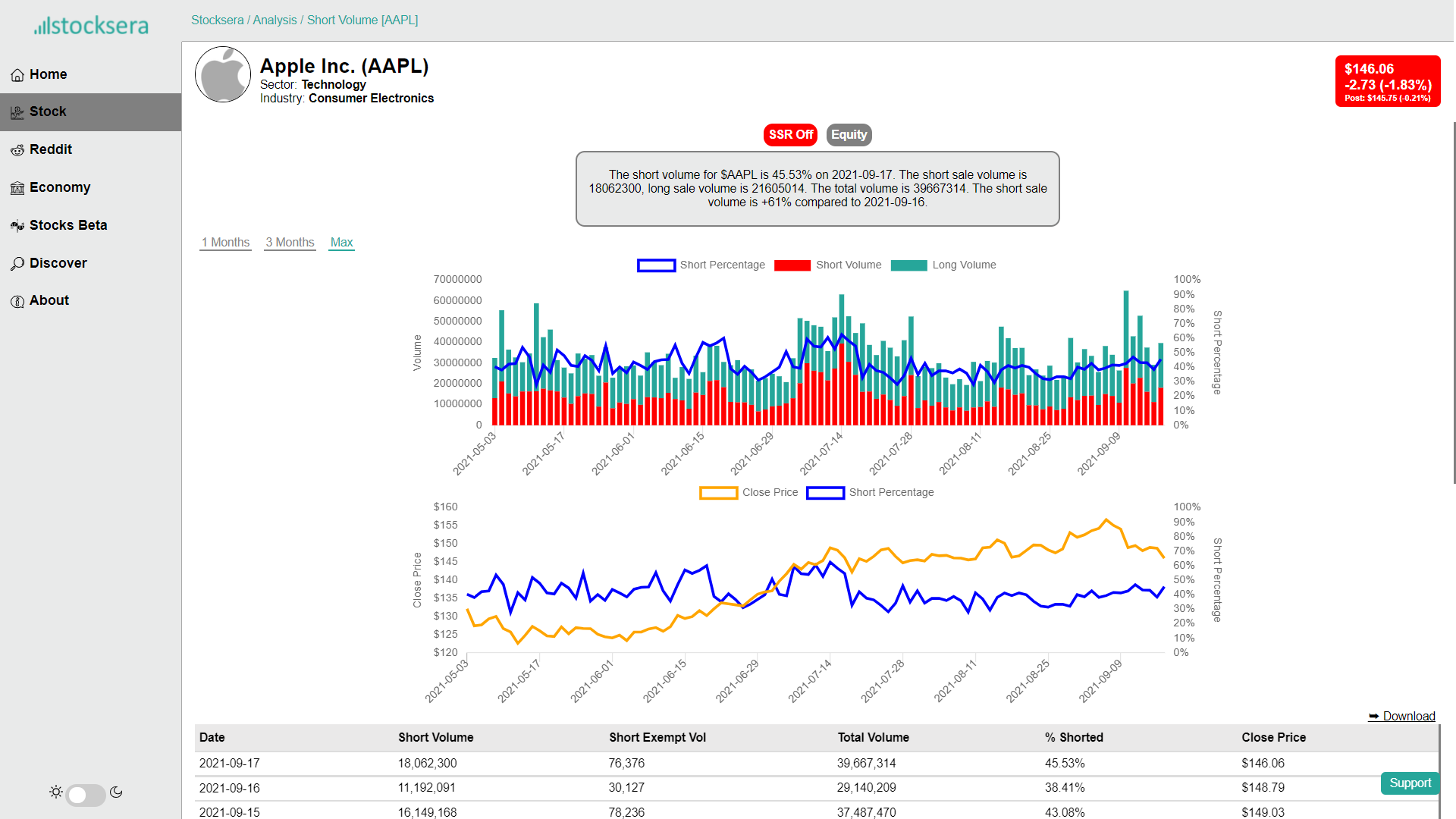Toggle the light/dark mode switch

point(86,794)
